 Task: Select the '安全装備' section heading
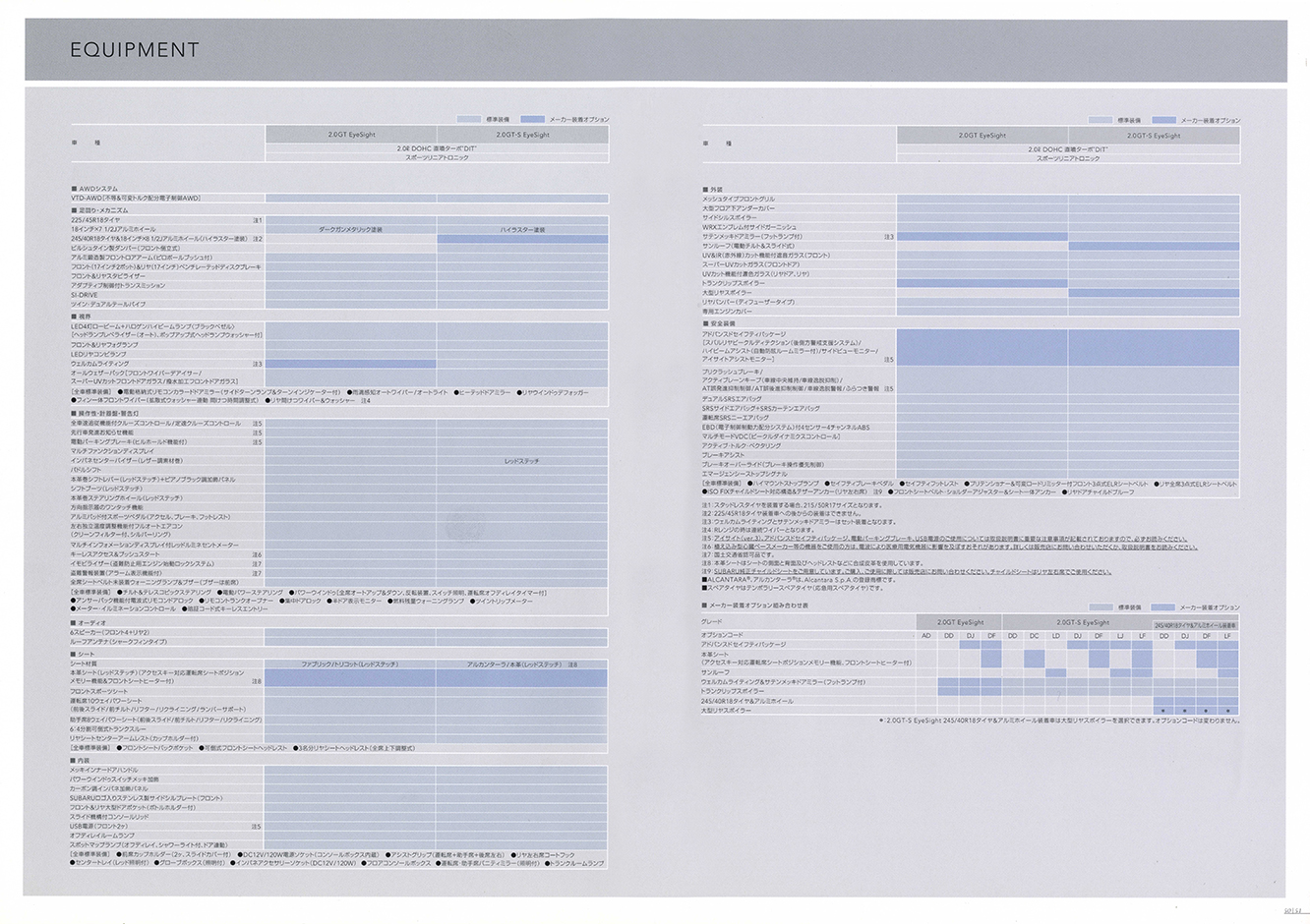coord(718,322)
